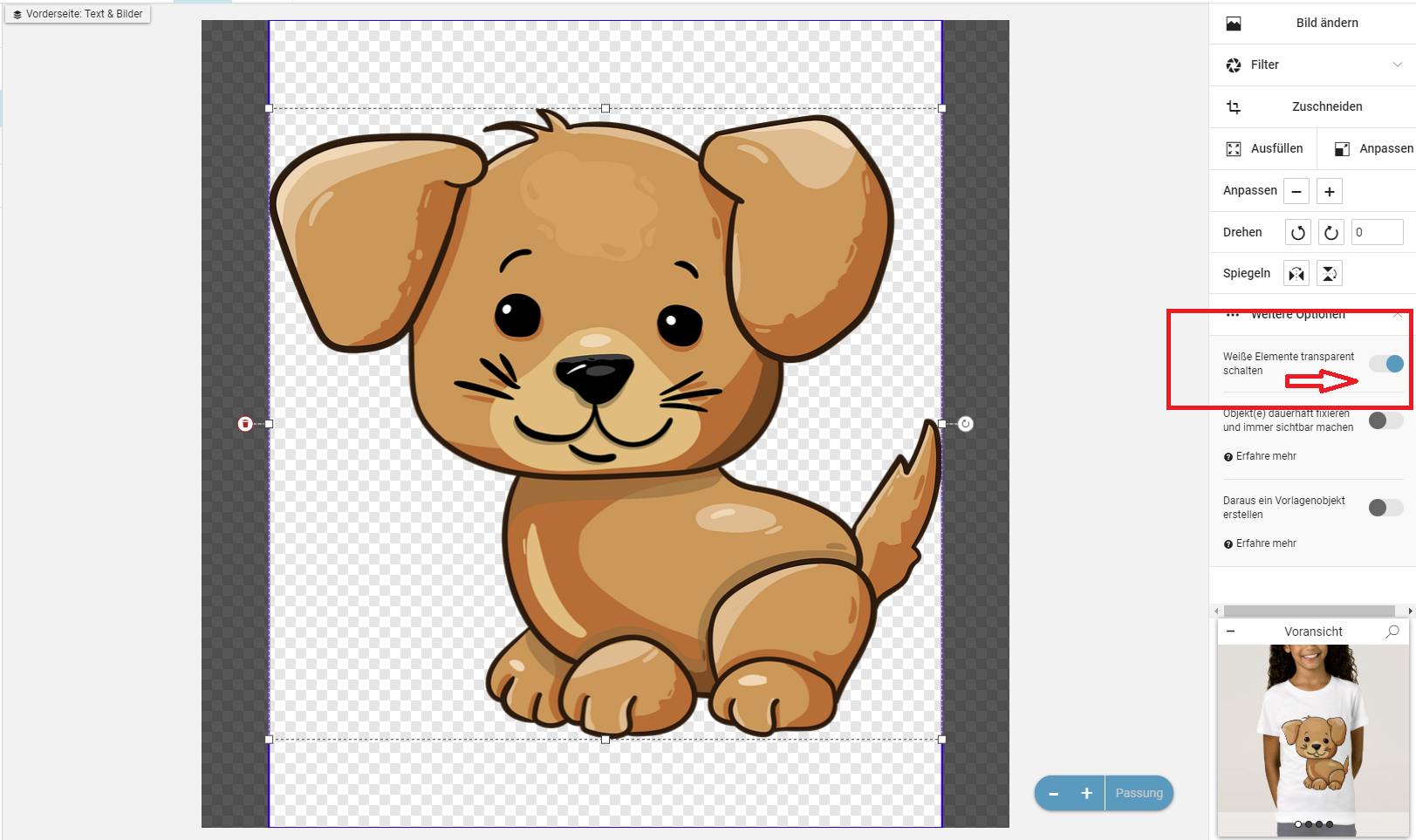Image resolution: width=1416 pixels, height=840 pixels.
Task: Open the Vorderseite: Text & Bilder layers menu
Action: pos(78,14)
